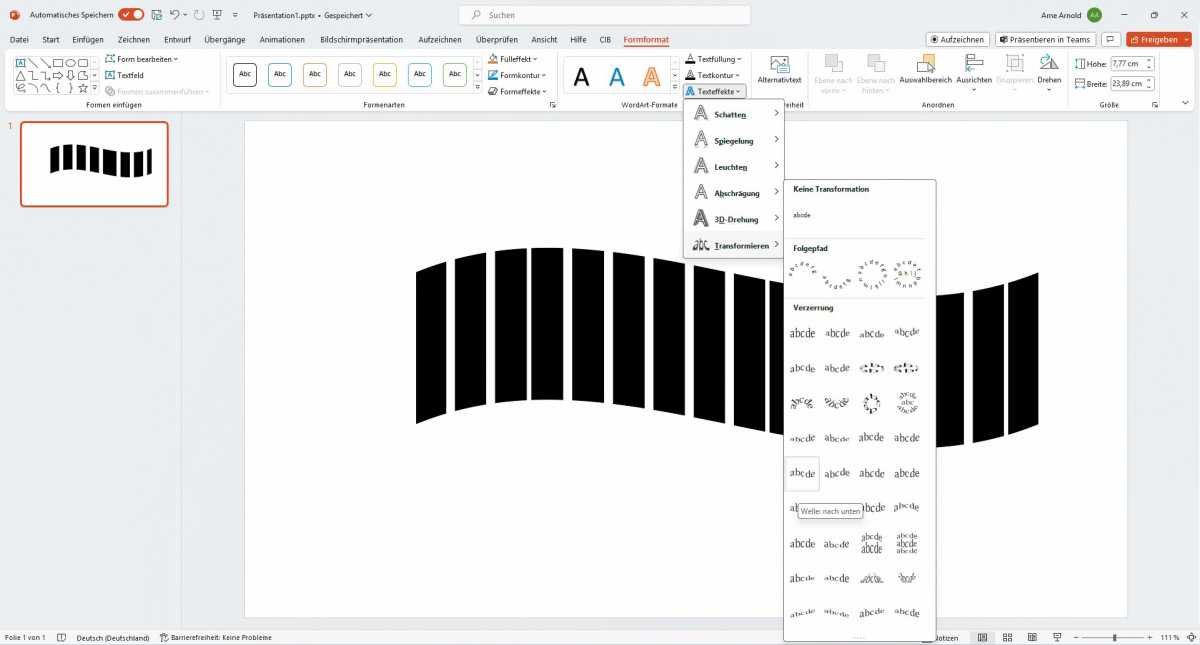Screen dimensions: 1200x645
Task: Open the Suchen search field
Action: pos(604,15)
